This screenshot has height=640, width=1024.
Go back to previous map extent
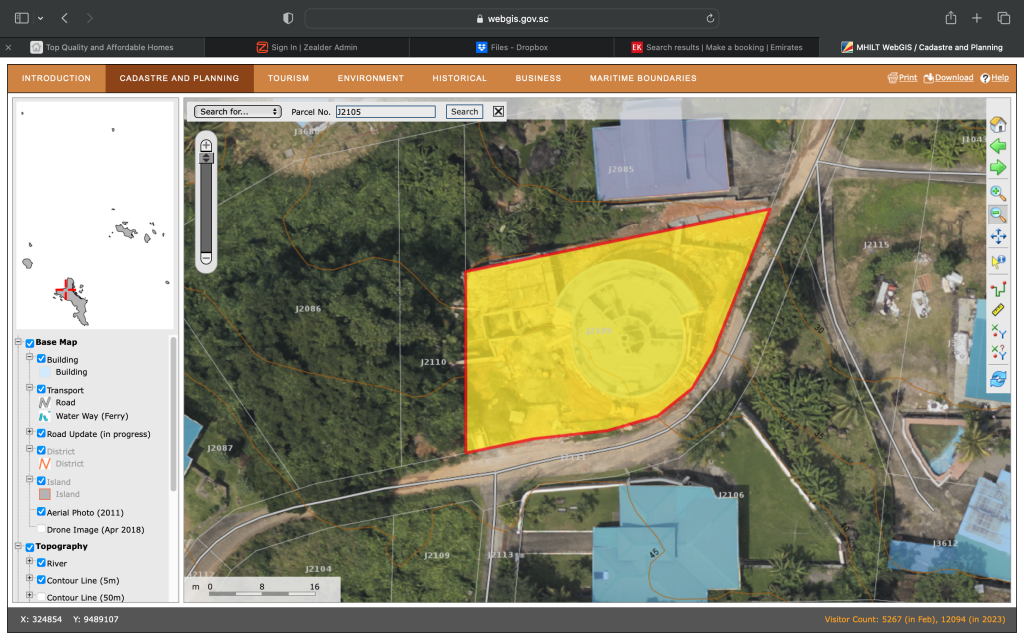(x=997, y=146)
